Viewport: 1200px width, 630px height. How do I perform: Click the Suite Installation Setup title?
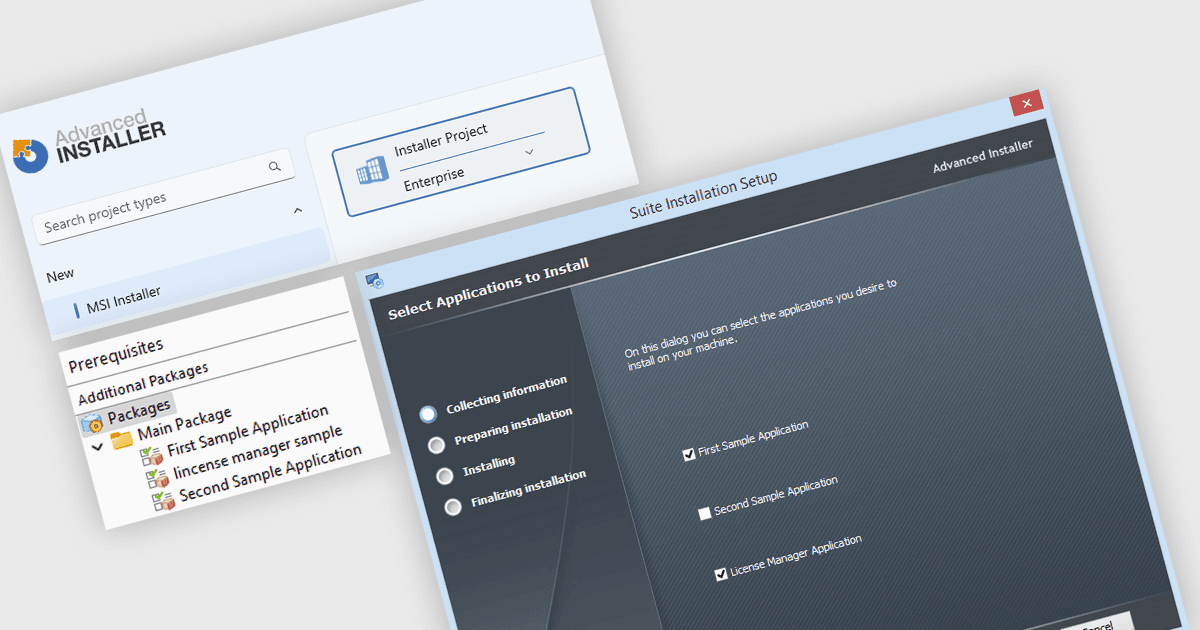[x=703, y=195]
